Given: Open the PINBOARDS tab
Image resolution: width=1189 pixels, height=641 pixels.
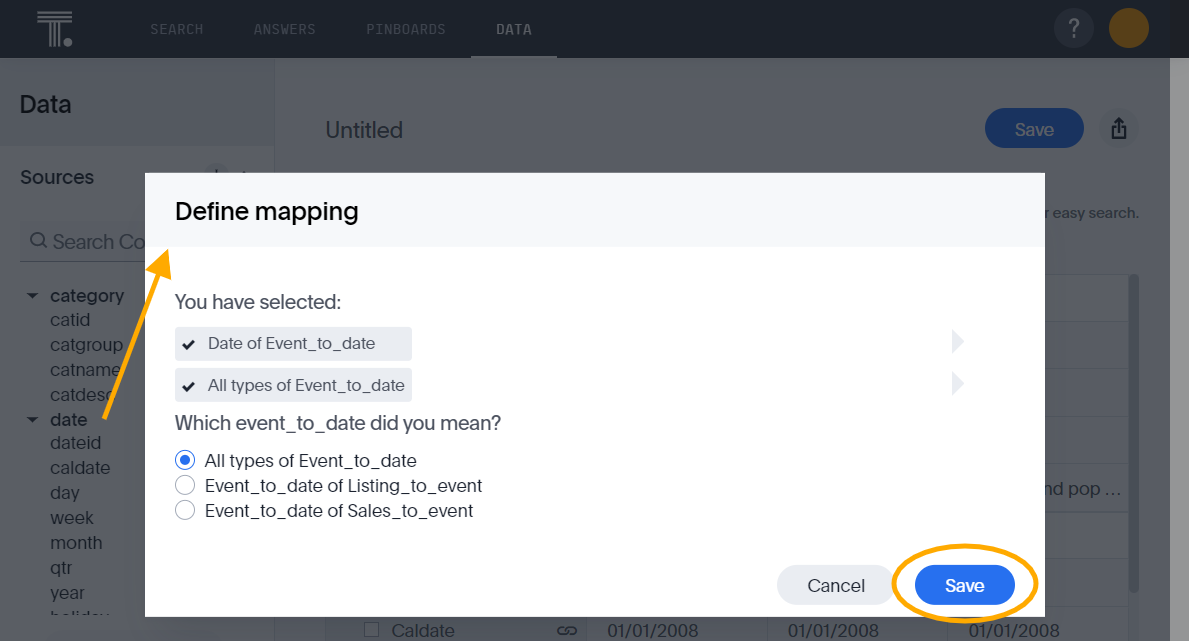Looking at the screenshot, I should [x=406, y=29].
